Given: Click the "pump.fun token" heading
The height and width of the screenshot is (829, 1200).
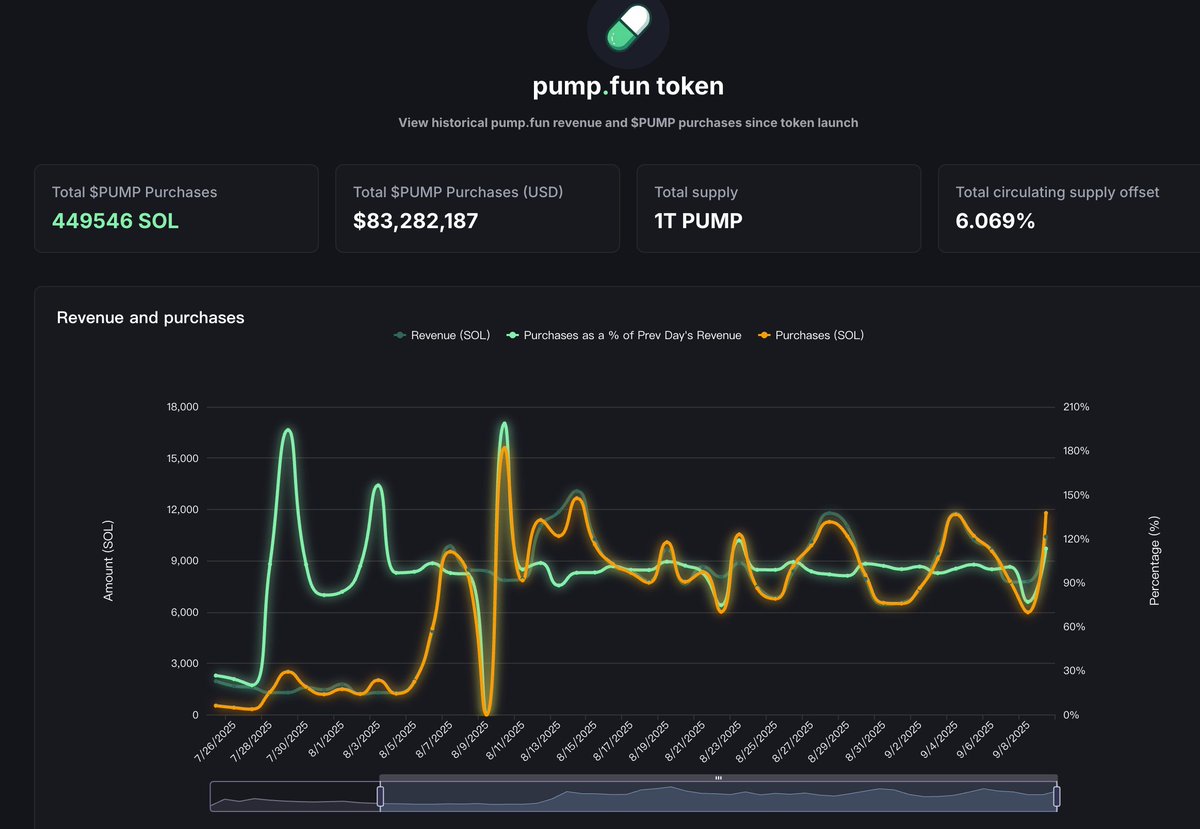Looking at the screenshot, I should point(628,86).
